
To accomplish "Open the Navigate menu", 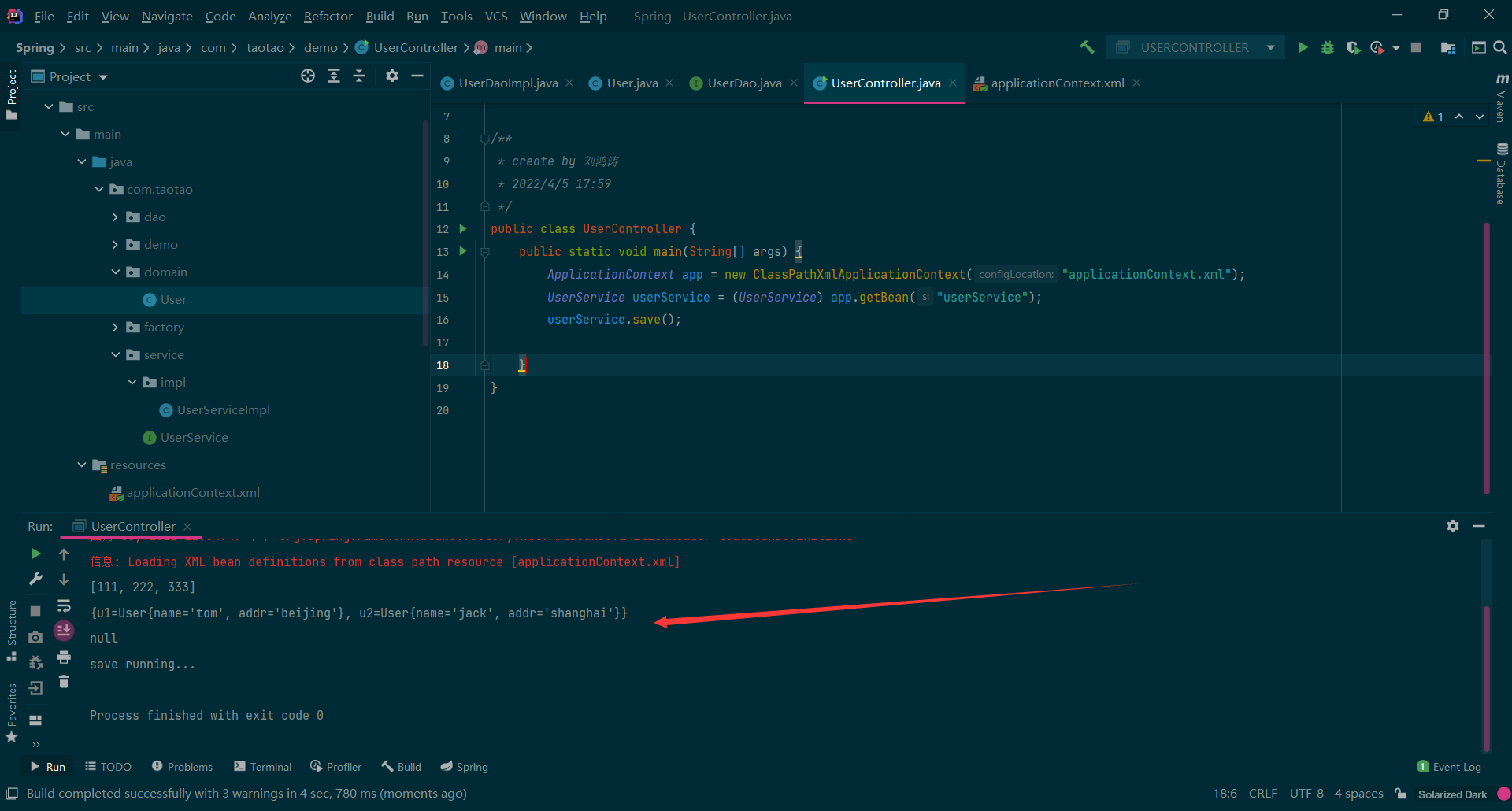I will click(167, 16).
